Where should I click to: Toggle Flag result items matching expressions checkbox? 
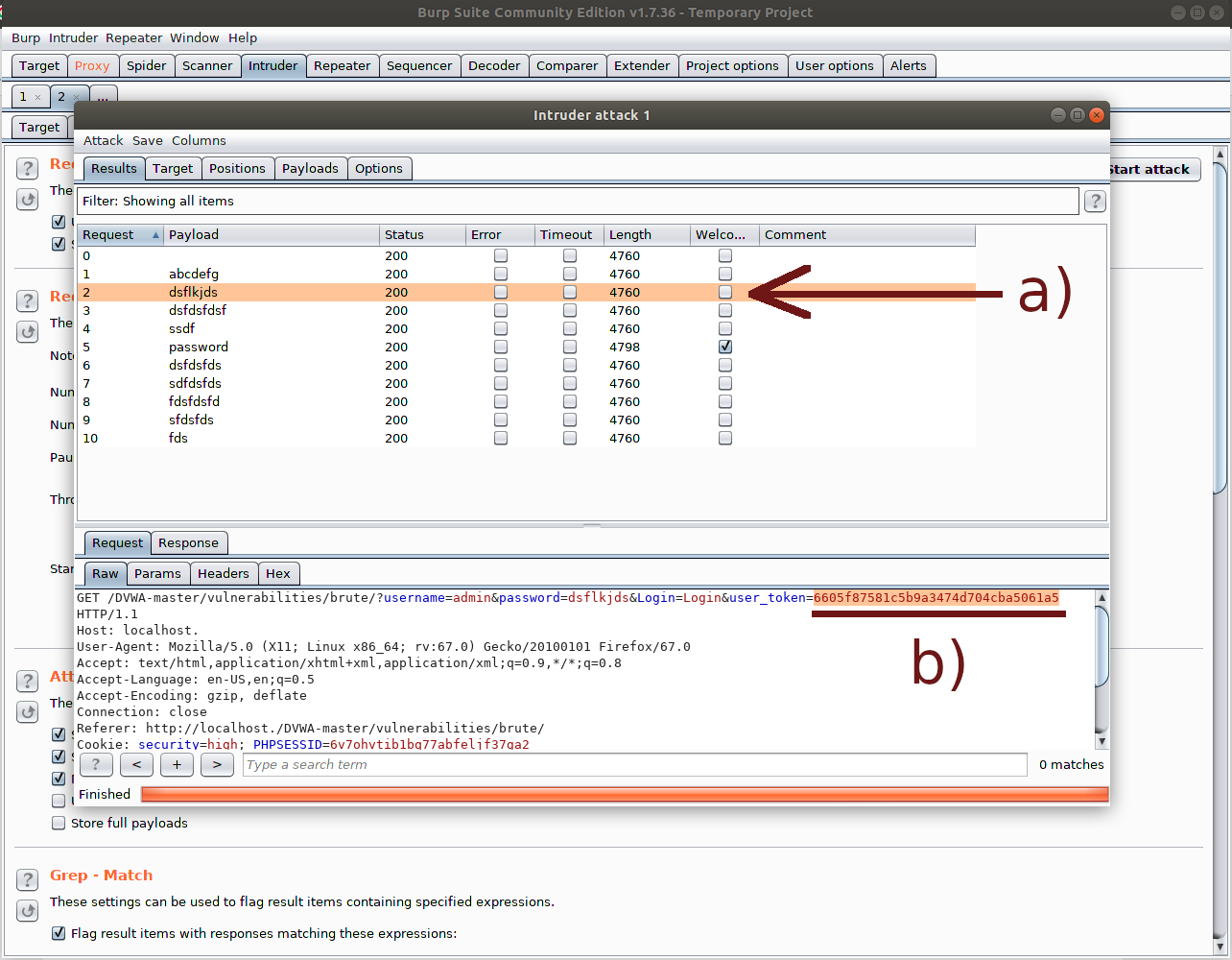pos(59,933)
